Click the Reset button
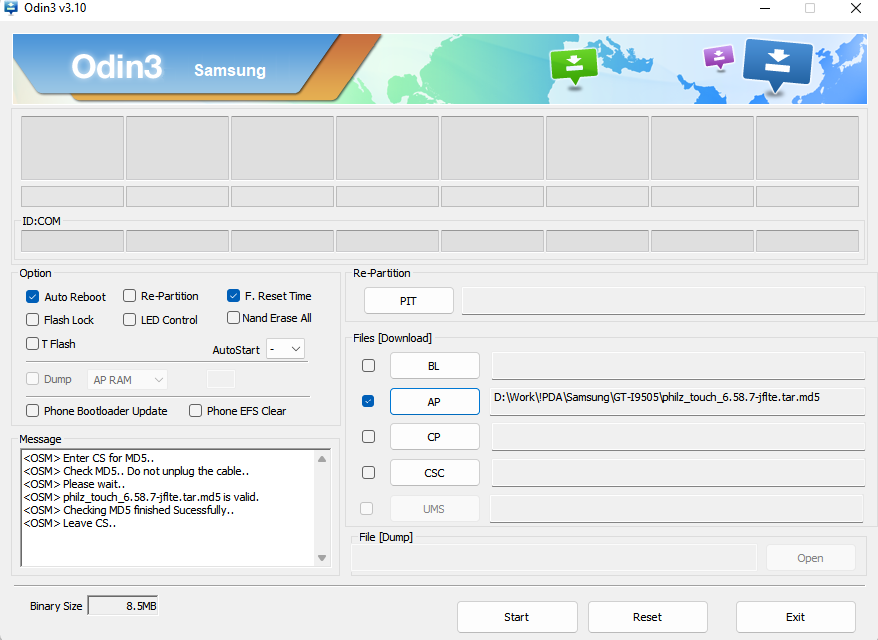 pyautogui.click(x=648, y=617)
